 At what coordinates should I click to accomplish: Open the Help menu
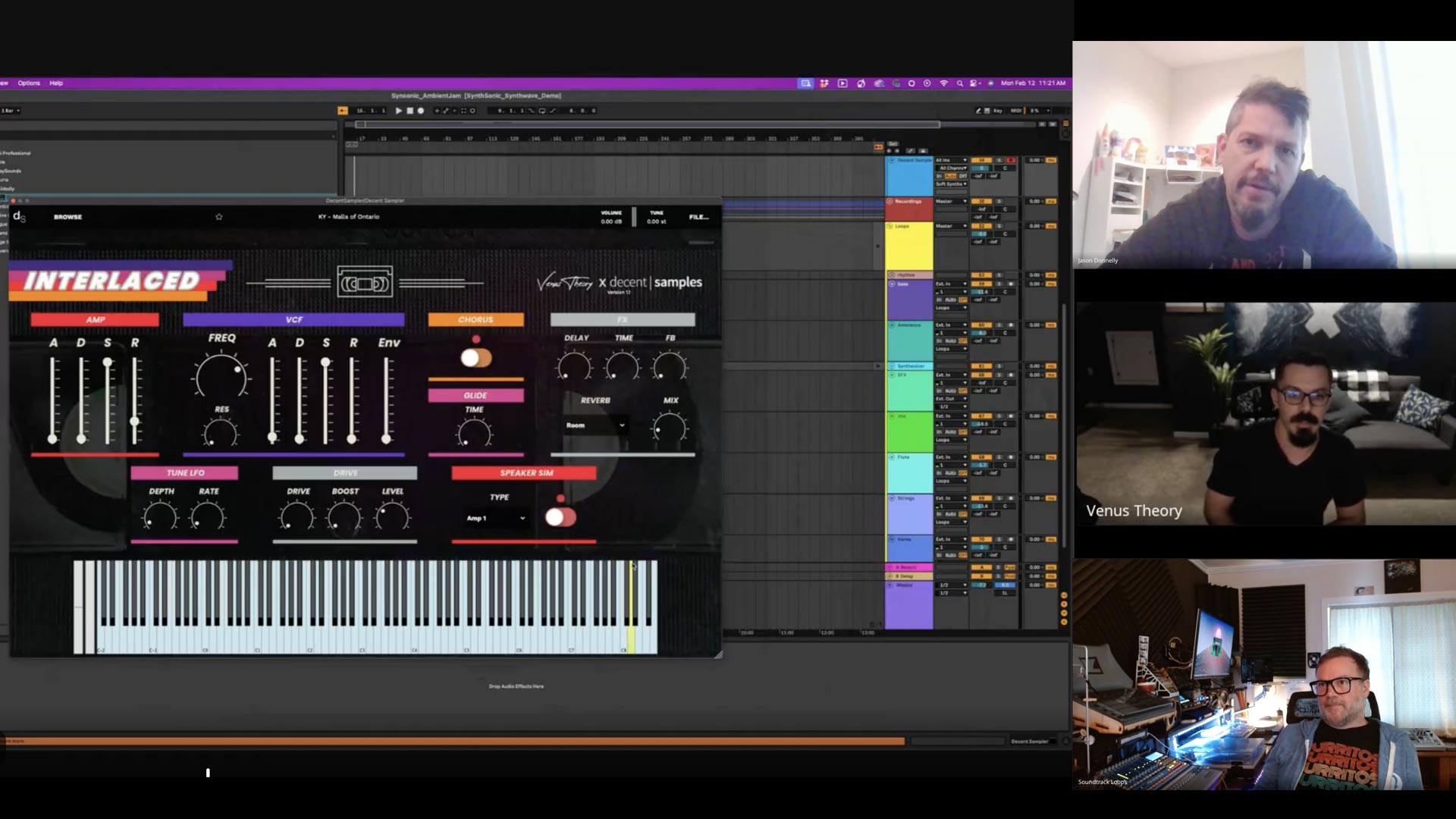pyautogui.click(x=56, y=83)
